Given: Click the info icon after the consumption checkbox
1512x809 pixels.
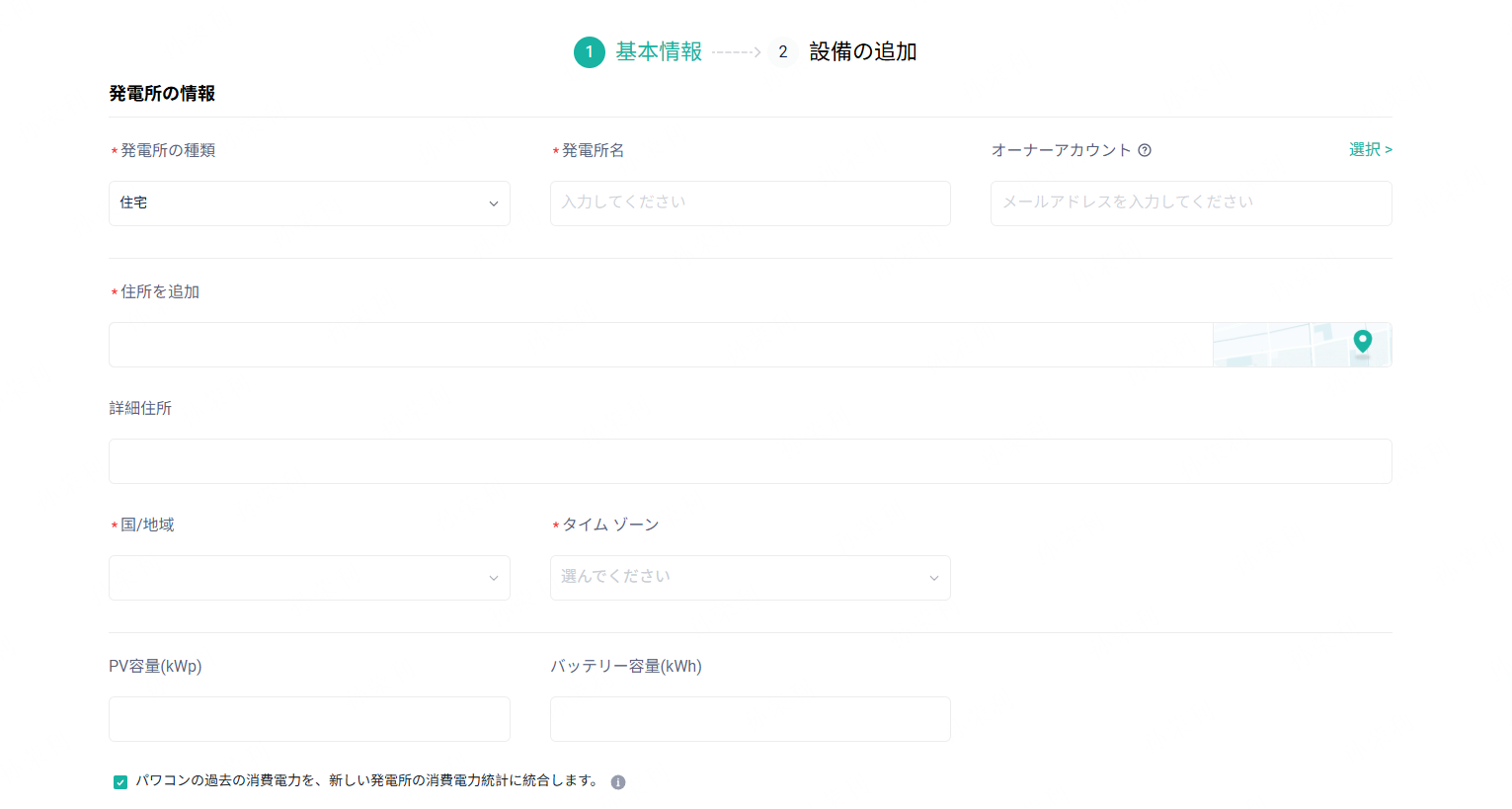Looking at the screenshot, I should [618, 781].
